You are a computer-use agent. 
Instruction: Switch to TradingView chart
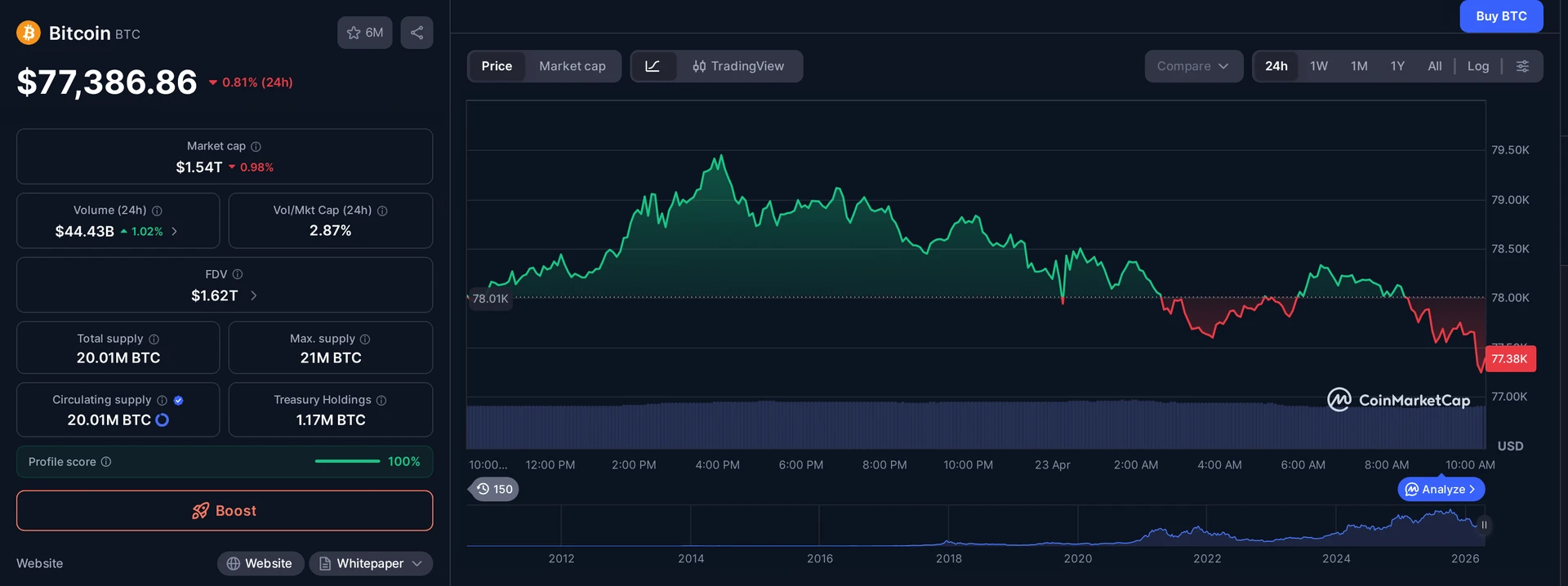738,66
